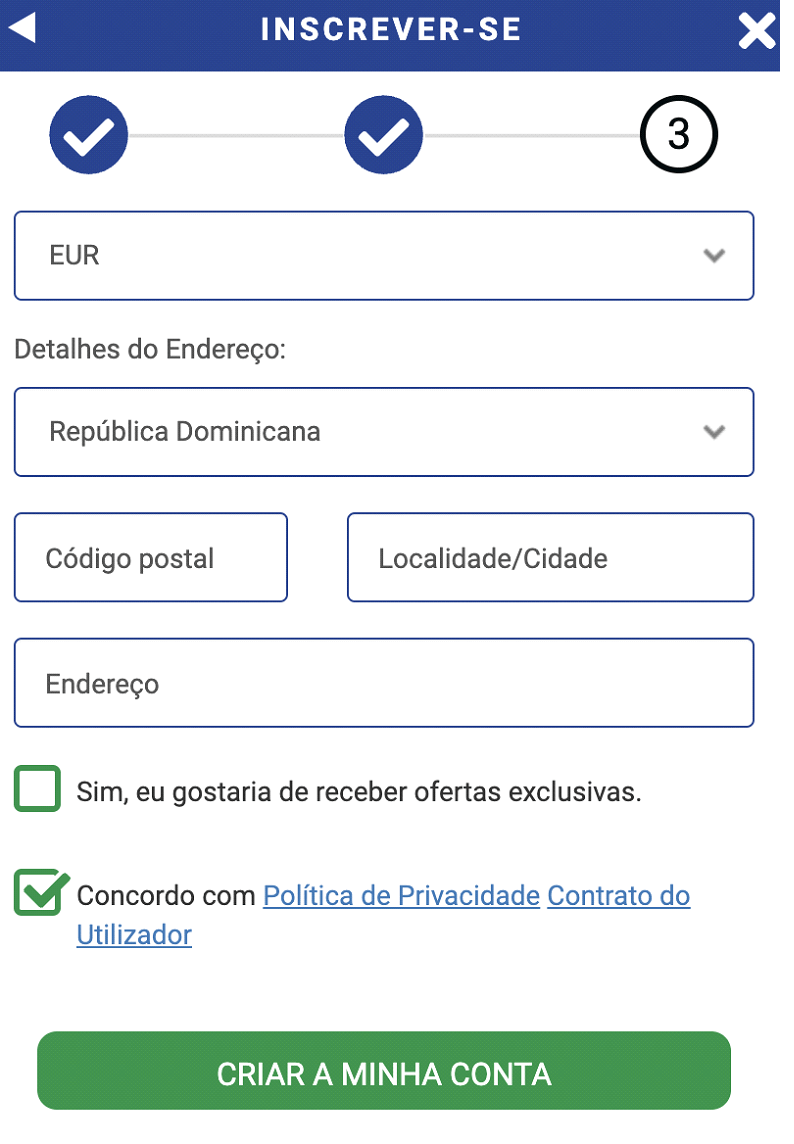Focus the Endereço input field
Screen dimensions: 794x1144
[x=384, y=684]
